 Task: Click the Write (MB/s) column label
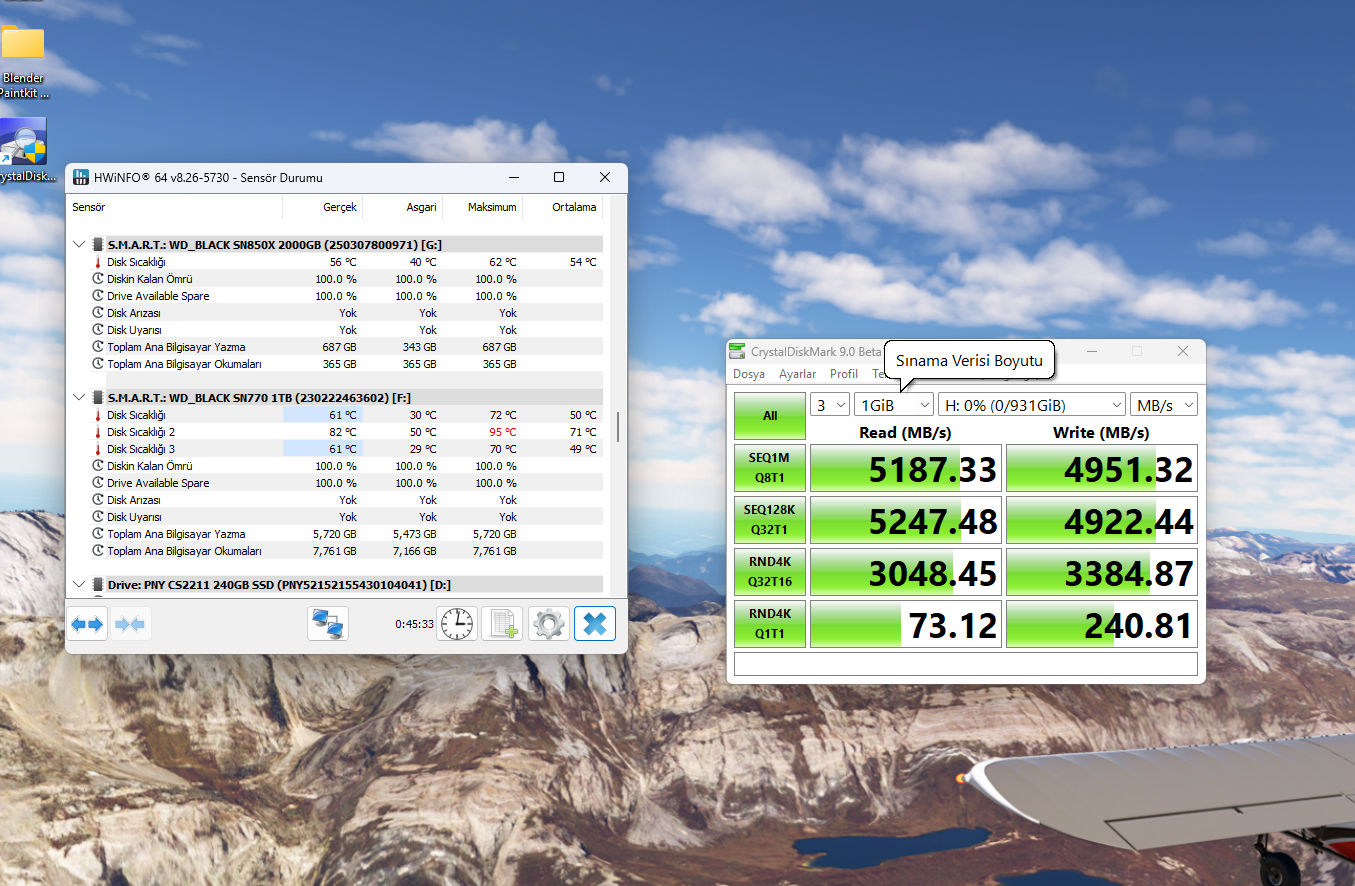click(1101, 432)
